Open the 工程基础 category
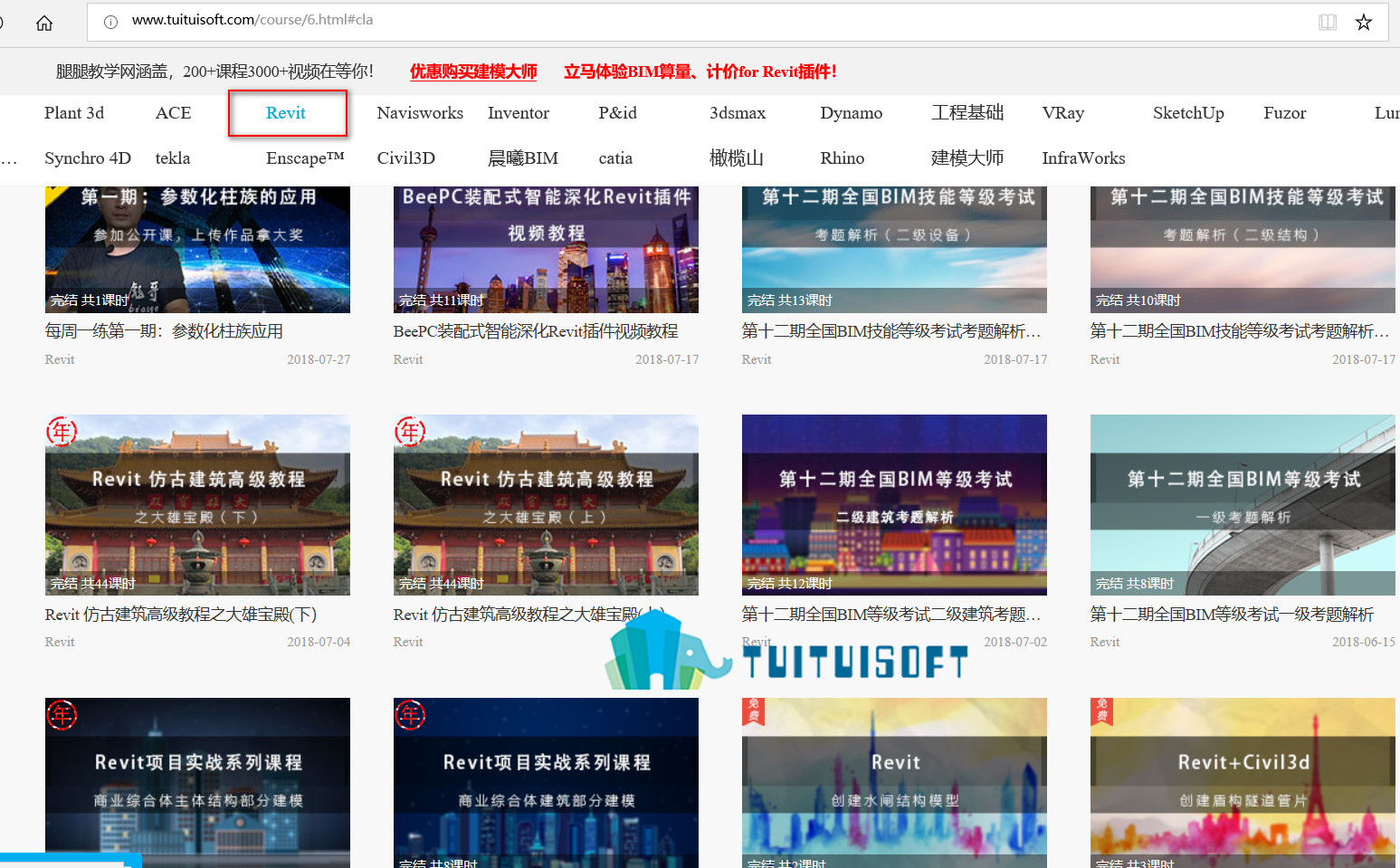The height and width of the screenshot is (868, 1400). coord(967,113)
